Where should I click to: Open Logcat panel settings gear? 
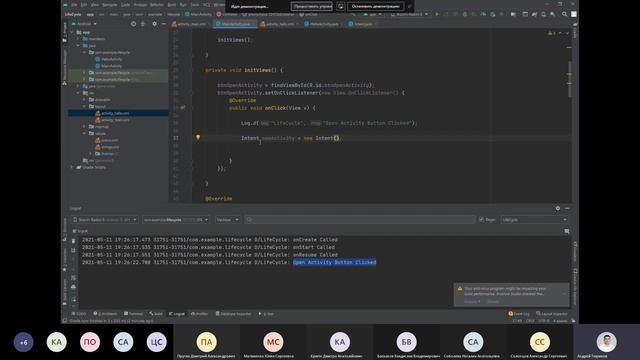[558, 208]
